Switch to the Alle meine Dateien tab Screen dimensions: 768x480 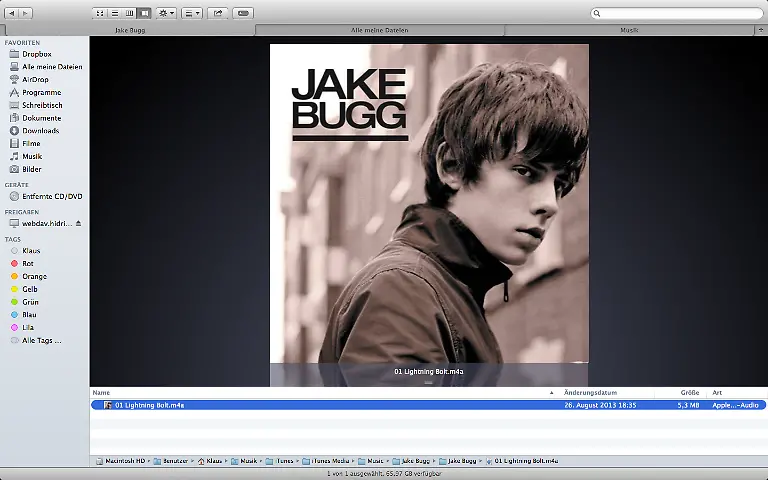tap(380, 30)
